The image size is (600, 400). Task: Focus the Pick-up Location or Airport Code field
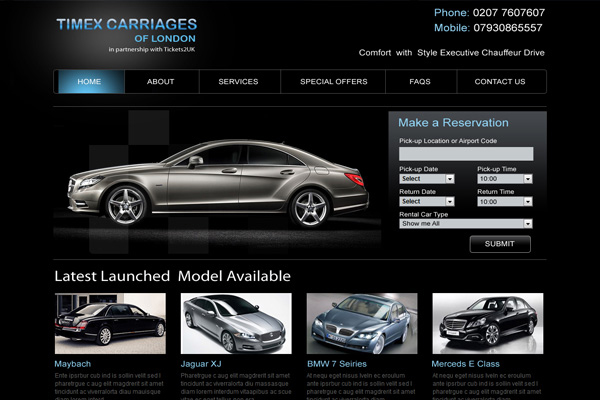point(466,153)
